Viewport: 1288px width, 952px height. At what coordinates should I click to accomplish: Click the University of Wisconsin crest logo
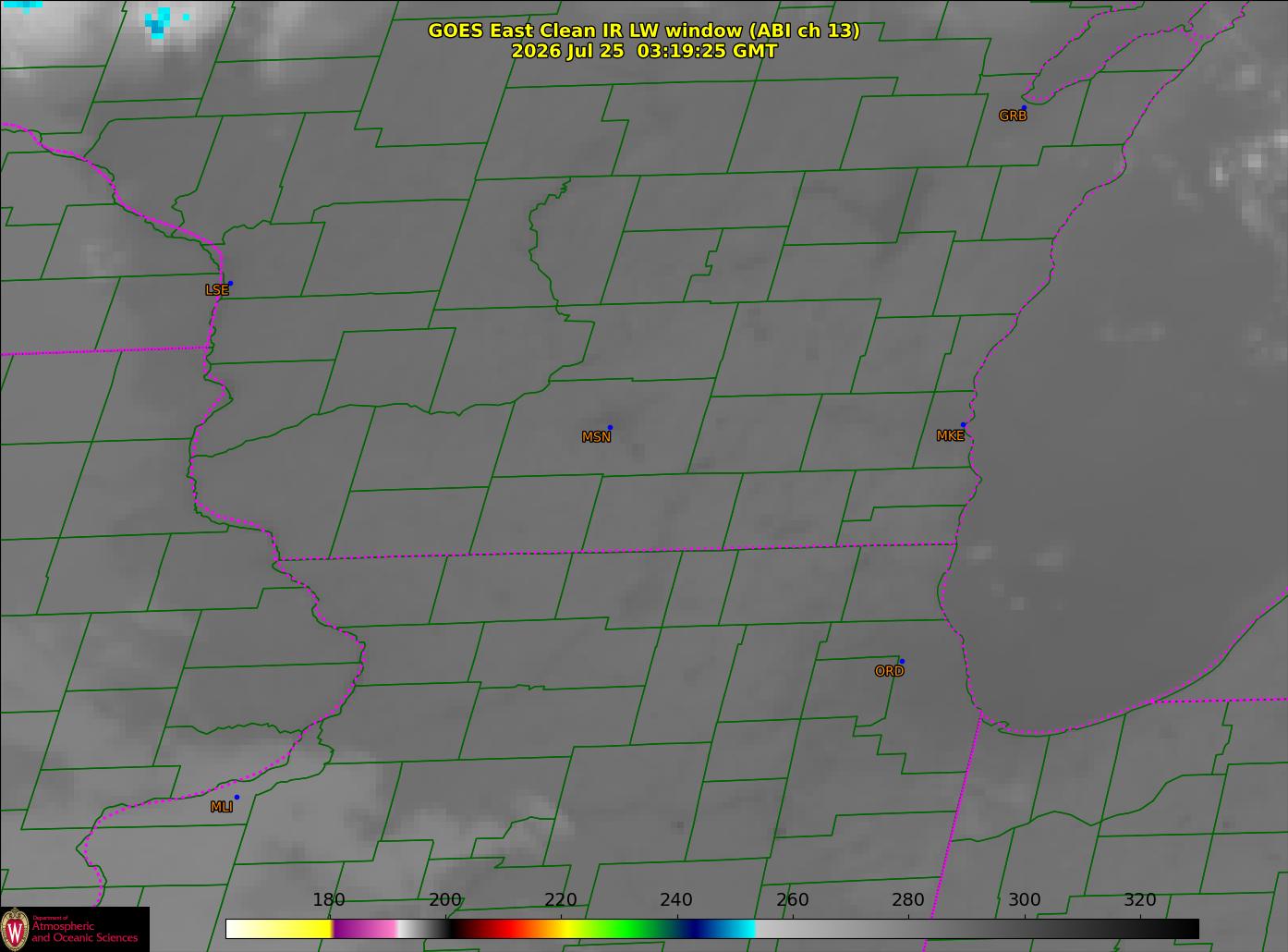[15, 928]
